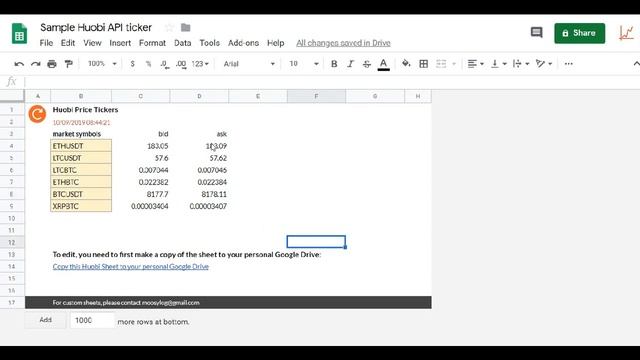Open the vertical align dropdown

click(498, 64)
